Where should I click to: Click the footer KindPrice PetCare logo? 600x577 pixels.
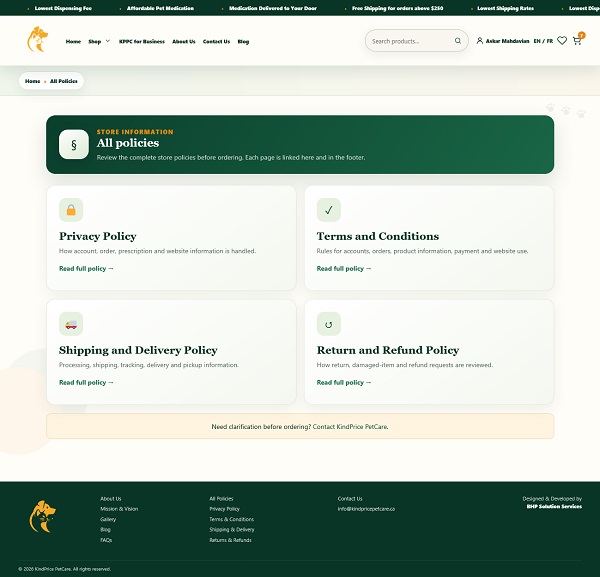click(x=42, y=517)
